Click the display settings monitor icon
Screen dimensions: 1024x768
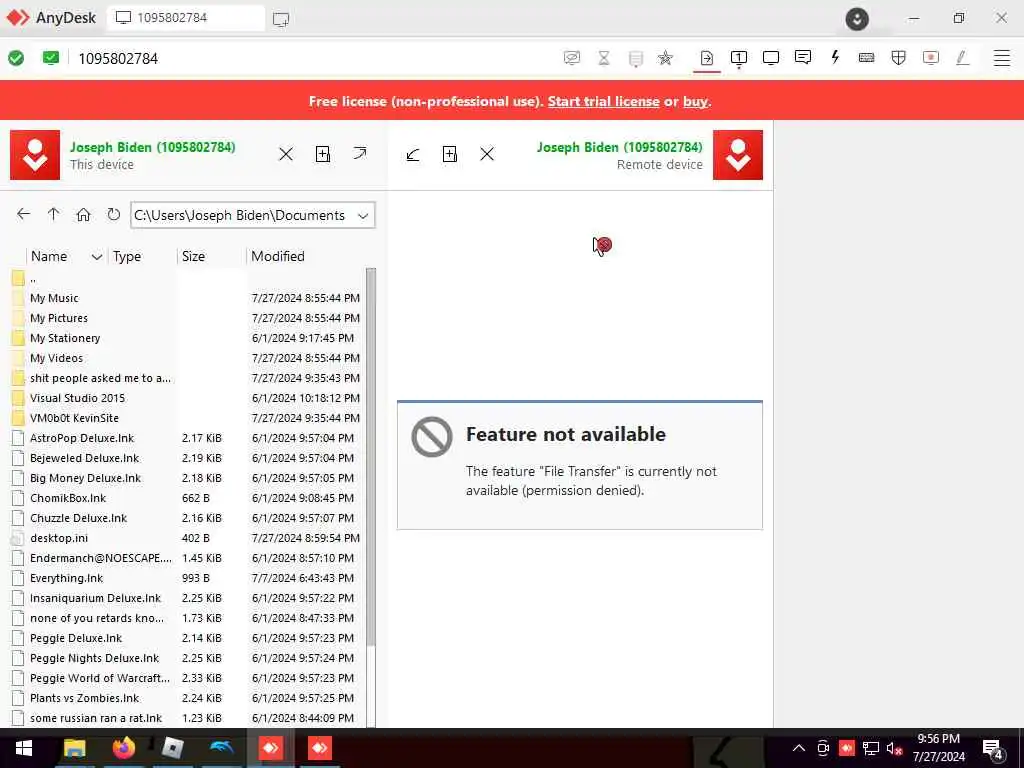coord(771,57)
